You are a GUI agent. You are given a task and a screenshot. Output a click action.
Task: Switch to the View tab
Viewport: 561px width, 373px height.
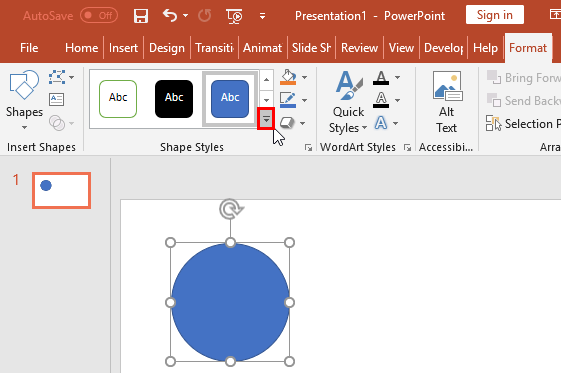click(x=401, y=48)
